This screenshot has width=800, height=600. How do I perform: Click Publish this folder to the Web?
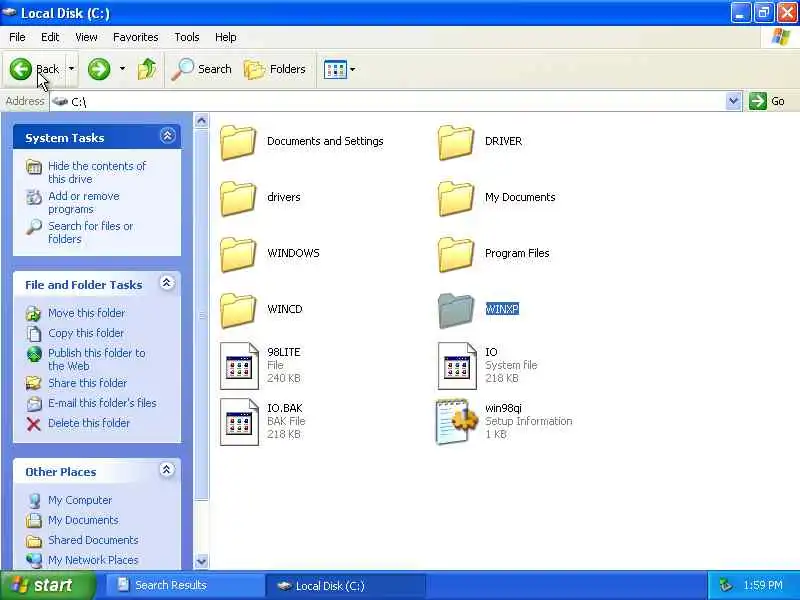point(96,359)
